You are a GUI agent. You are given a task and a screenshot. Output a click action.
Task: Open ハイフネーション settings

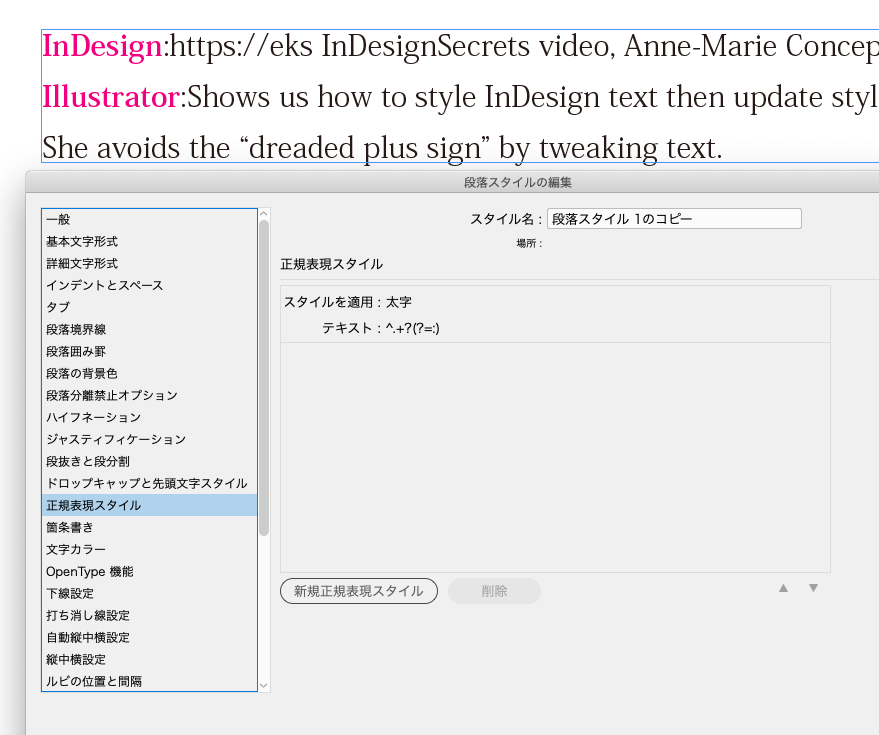(149, 417)
